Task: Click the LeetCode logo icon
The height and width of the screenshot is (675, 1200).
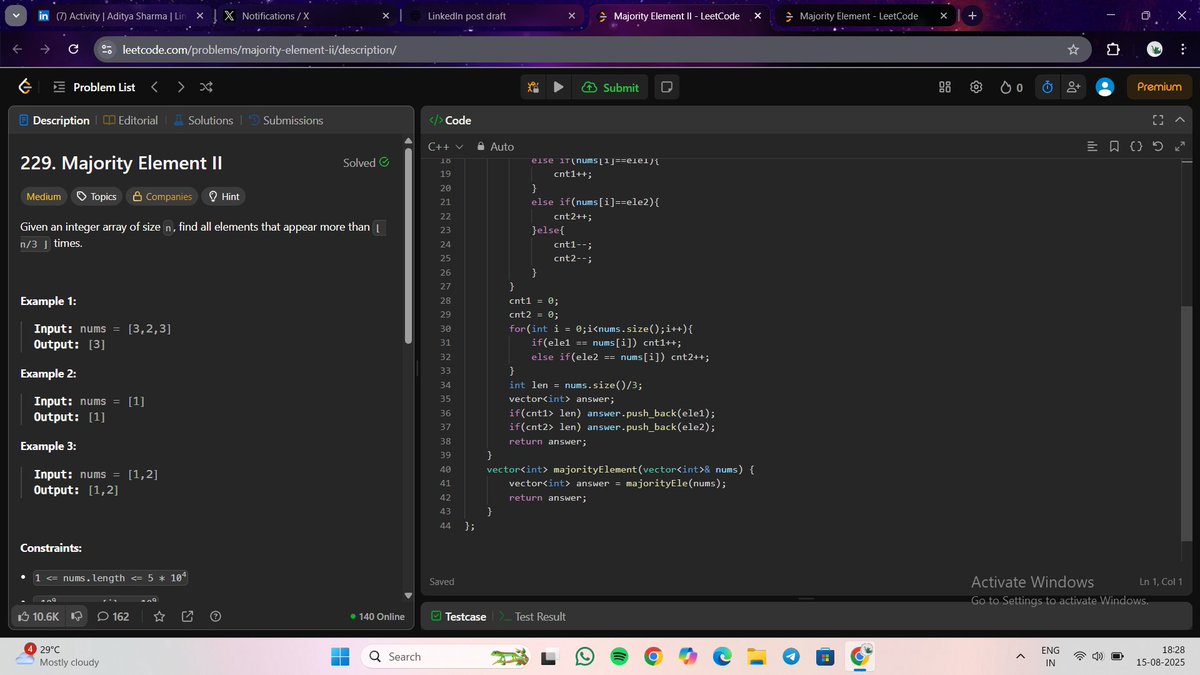Action: [24, 87]
